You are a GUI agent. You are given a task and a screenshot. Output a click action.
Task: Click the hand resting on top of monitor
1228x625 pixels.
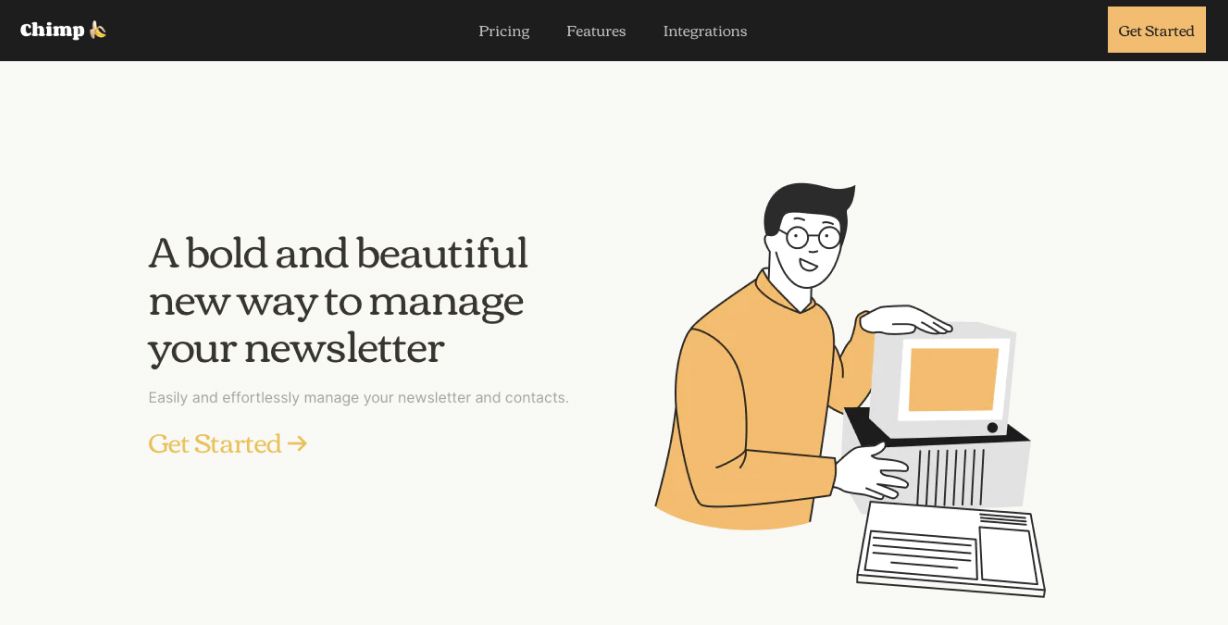(905, 320)
